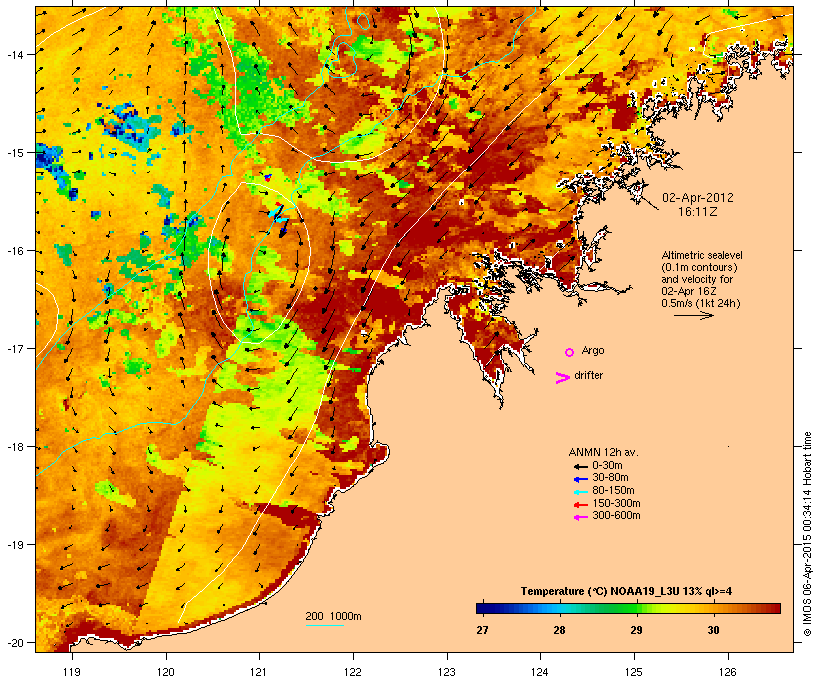This screenshot has width=820, height=680.
Task: Click the 'Altimetric sealevel' caption text
Action: pos(702,255)
